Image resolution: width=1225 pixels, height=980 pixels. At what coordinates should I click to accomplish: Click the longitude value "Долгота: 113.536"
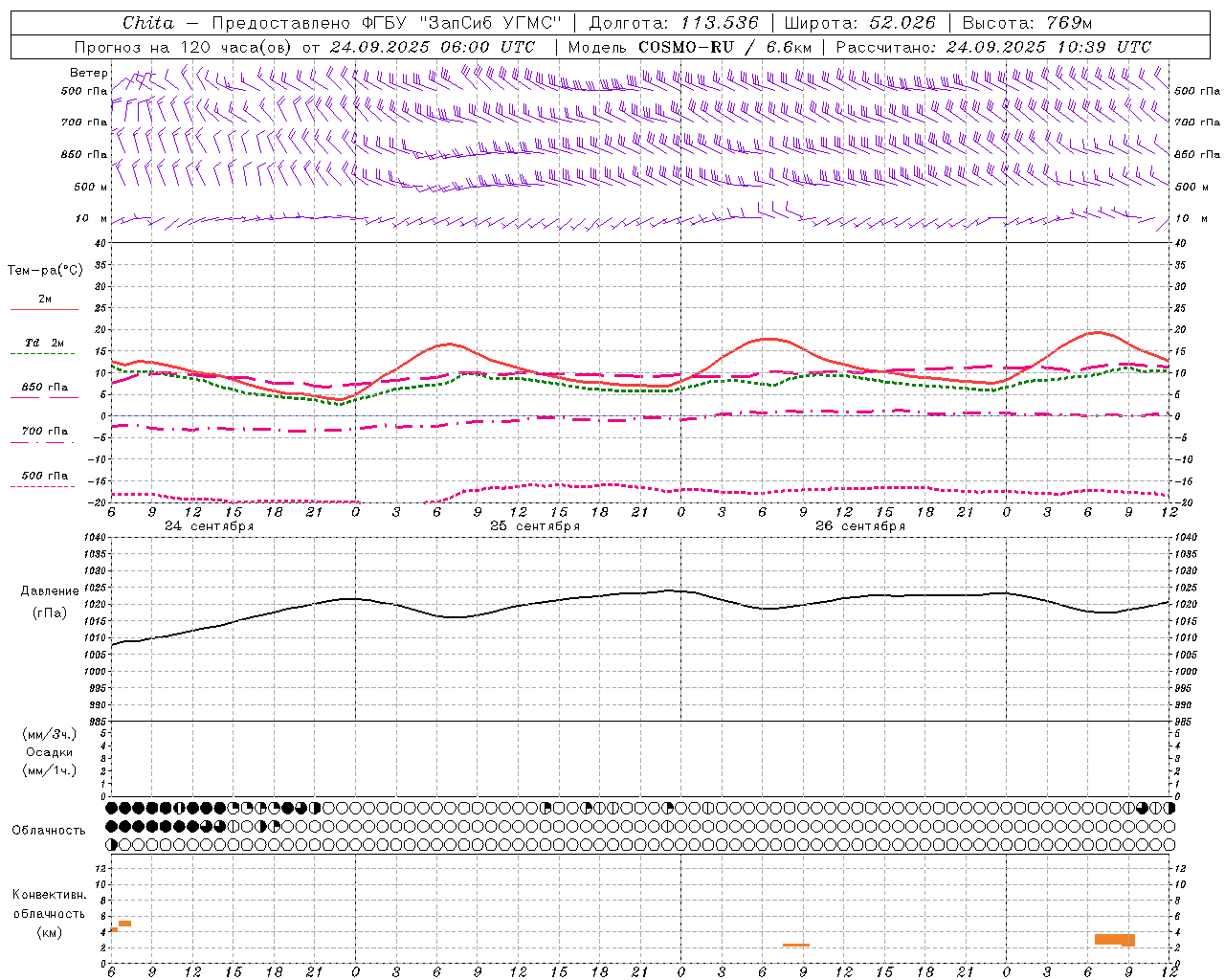674,23
